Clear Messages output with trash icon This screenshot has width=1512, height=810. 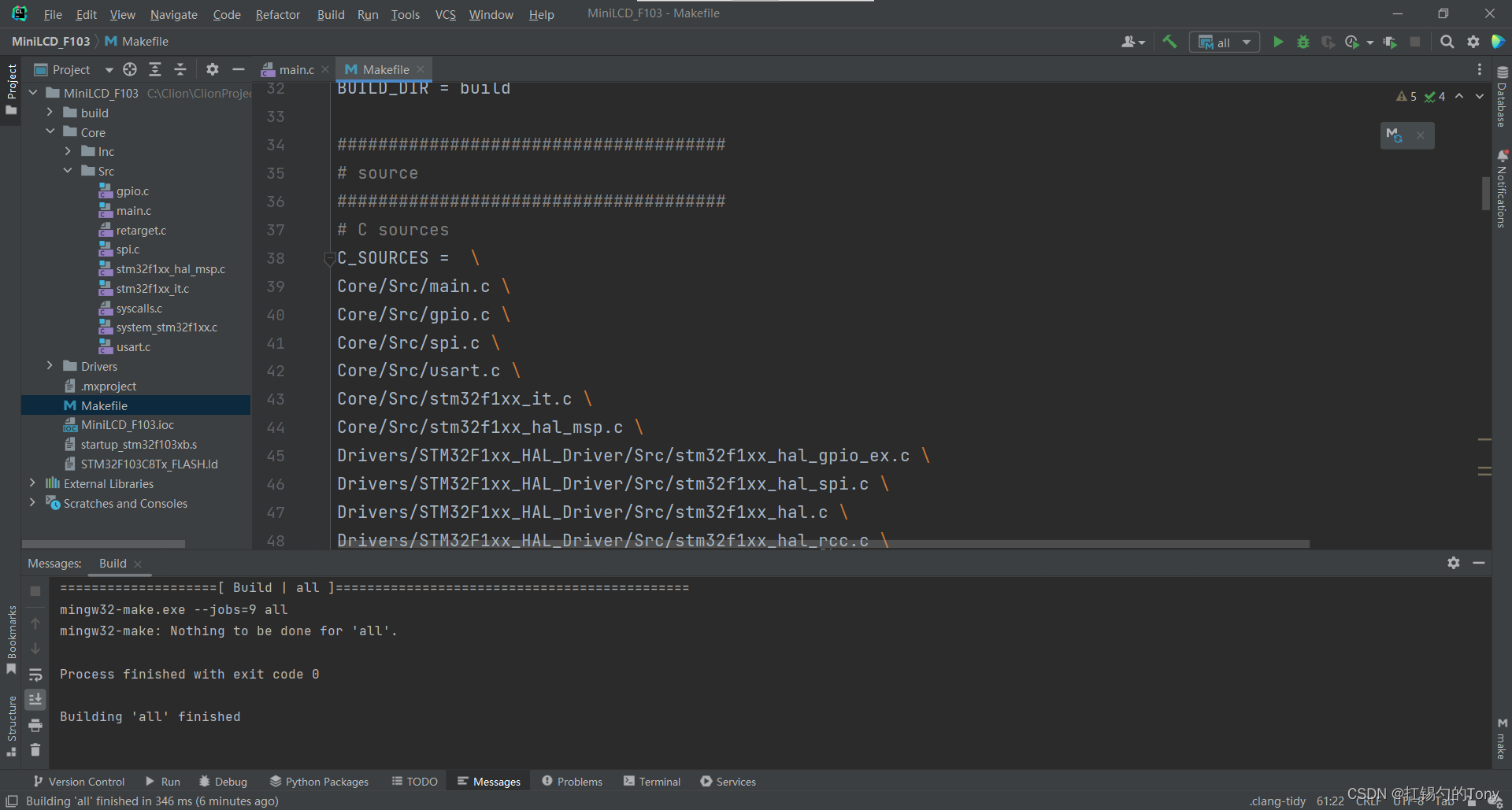pyautogui.click(x=35, y=750)
